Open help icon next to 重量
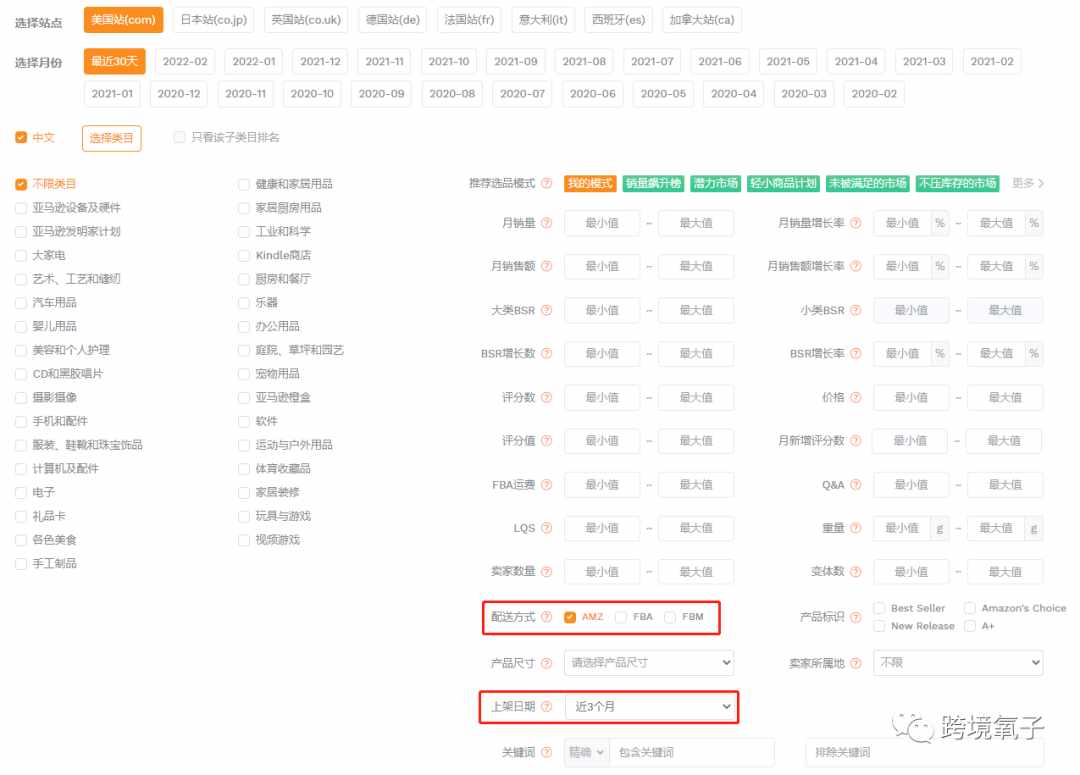1080x775 pixels. tap(855, 528)
